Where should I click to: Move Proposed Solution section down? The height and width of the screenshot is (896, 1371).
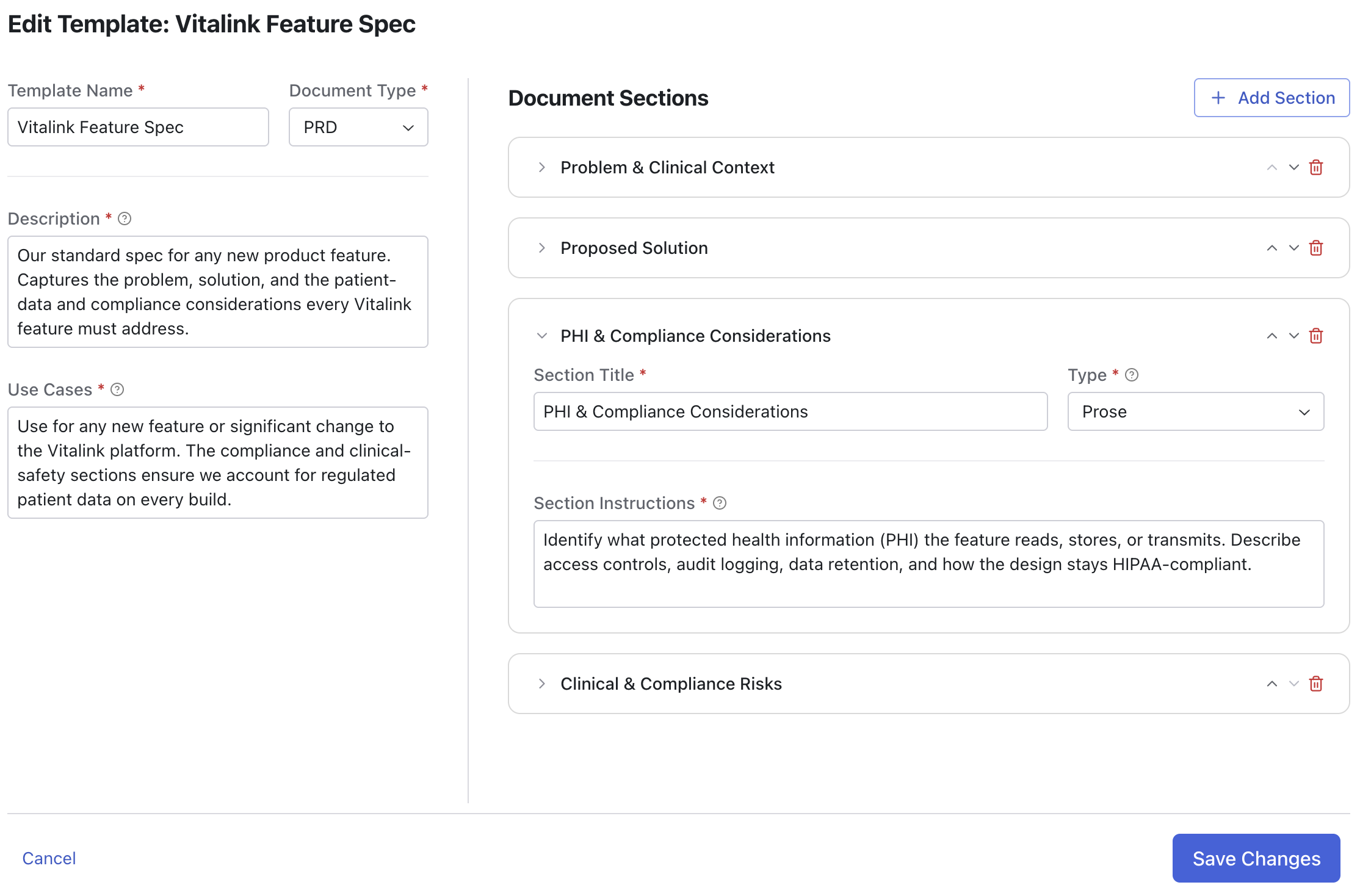[1294, 248]
